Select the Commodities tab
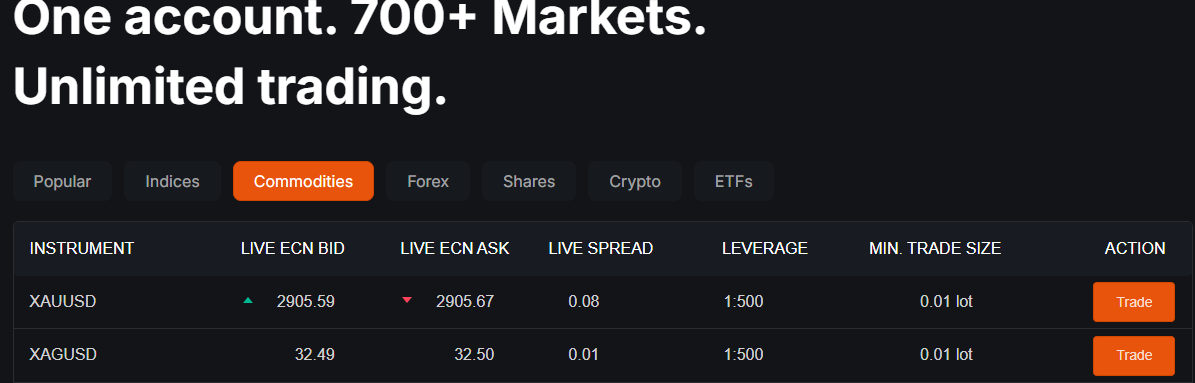The height and width of the screenshot is (383, 1195). [303, 181]
